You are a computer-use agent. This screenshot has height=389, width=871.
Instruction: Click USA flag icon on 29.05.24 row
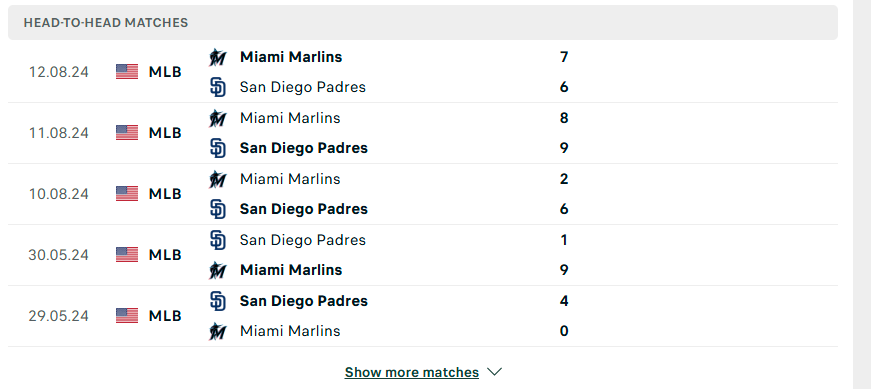tap(127, 316)
